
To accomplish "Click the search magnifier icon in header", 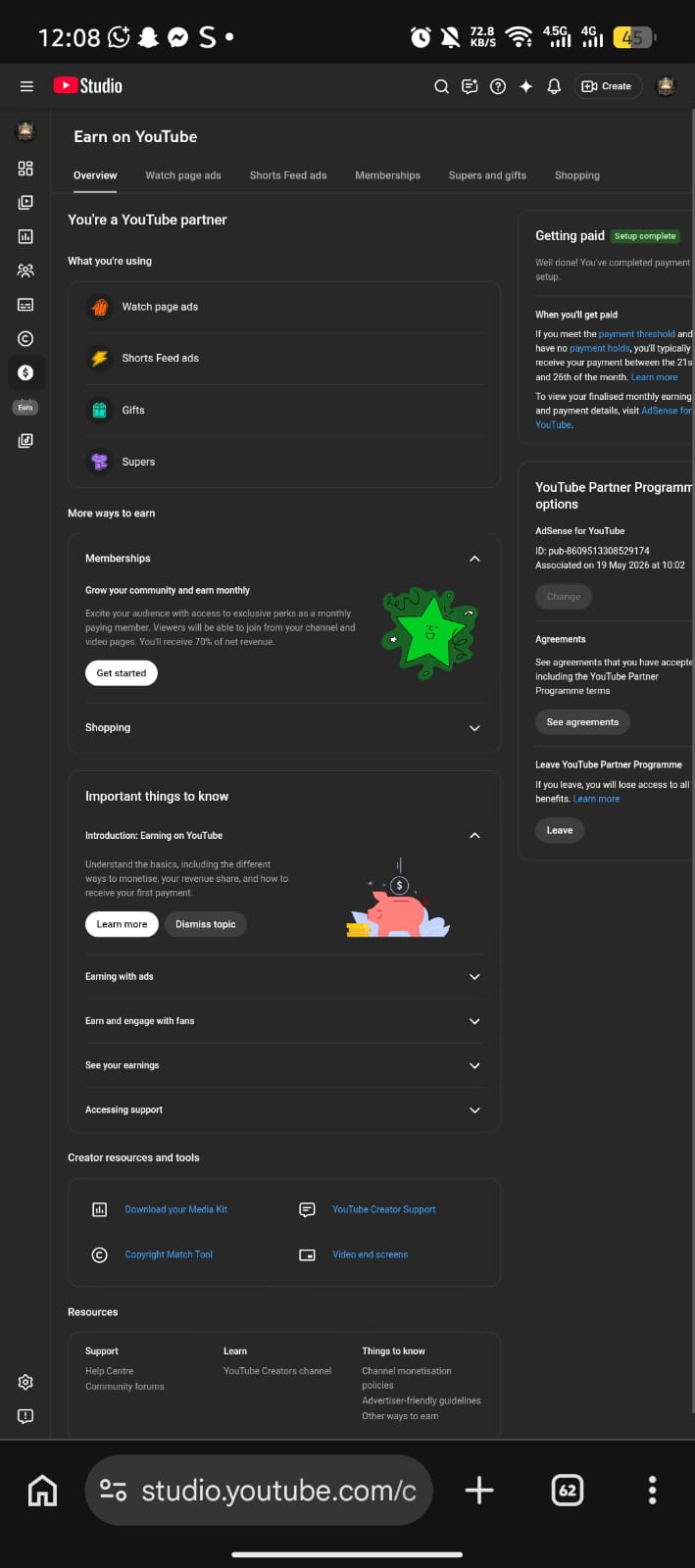I will 441,86.
